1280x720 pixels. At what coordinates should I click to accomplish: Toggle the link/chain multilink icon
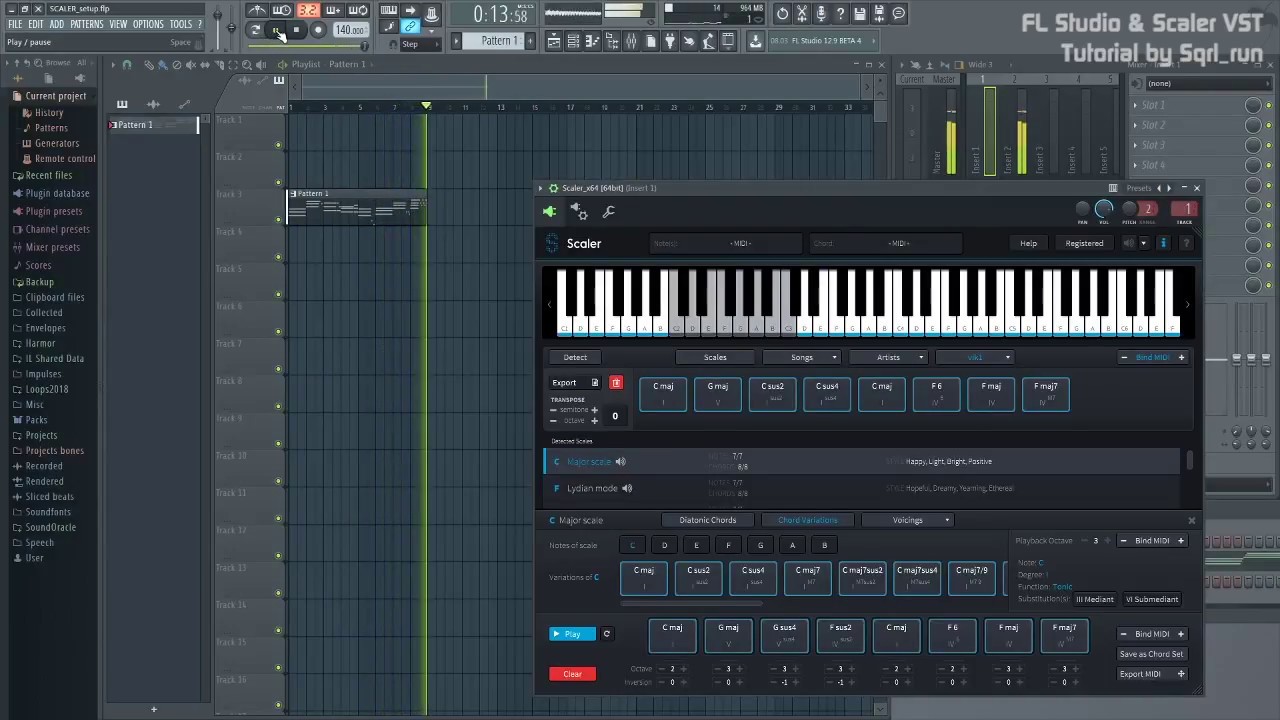pyautogui.click(x=410, y=27)
